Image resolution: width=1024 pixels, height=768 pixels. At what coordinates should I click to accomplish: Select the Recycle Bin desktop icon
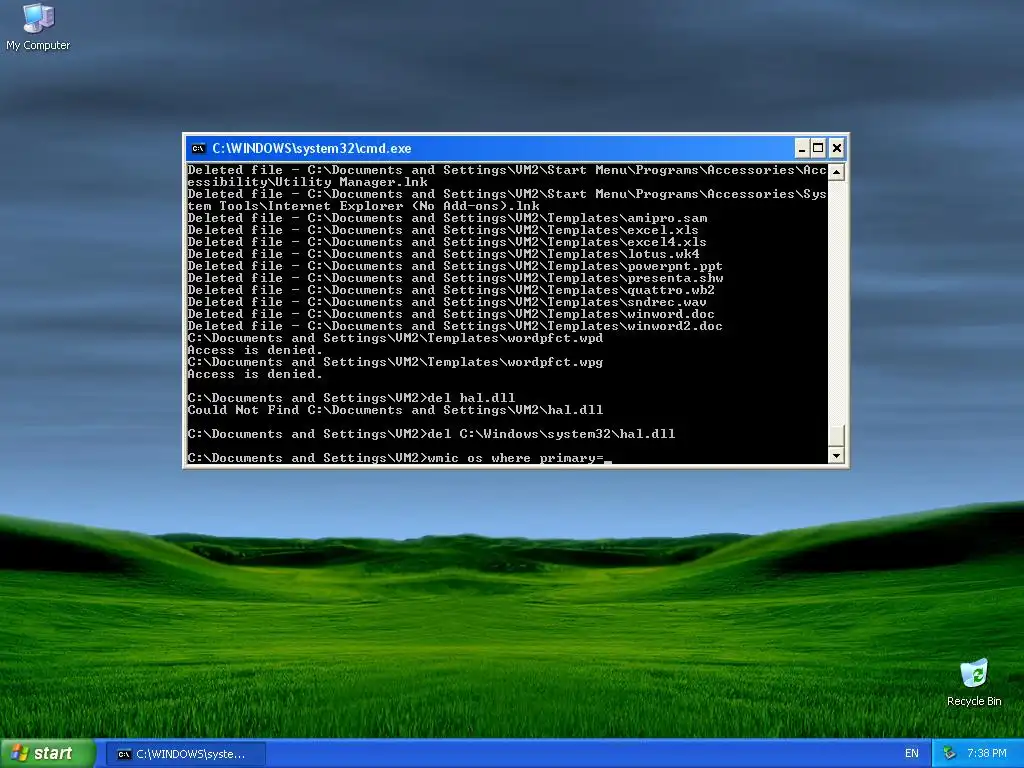pyautogui.click(x=974, y=682)
